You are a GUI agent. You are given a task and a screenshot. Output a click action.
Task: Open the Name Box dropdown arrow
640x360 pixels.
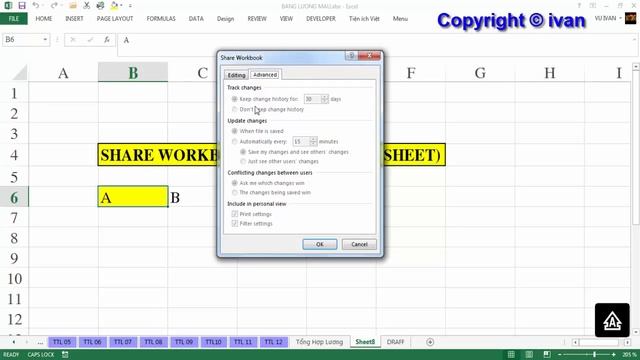(45, 40)
